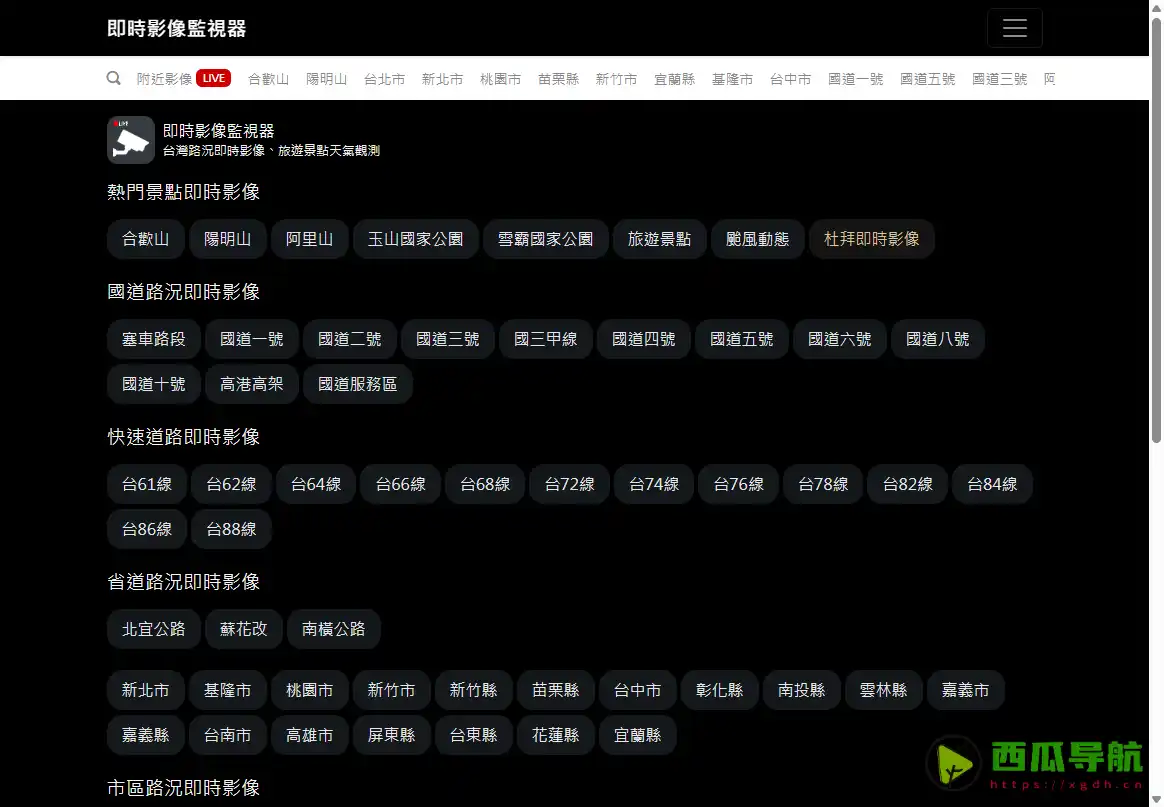Click the search magnifier icon
This screenshot has width=1164, height=807.
tap(113, 78)
